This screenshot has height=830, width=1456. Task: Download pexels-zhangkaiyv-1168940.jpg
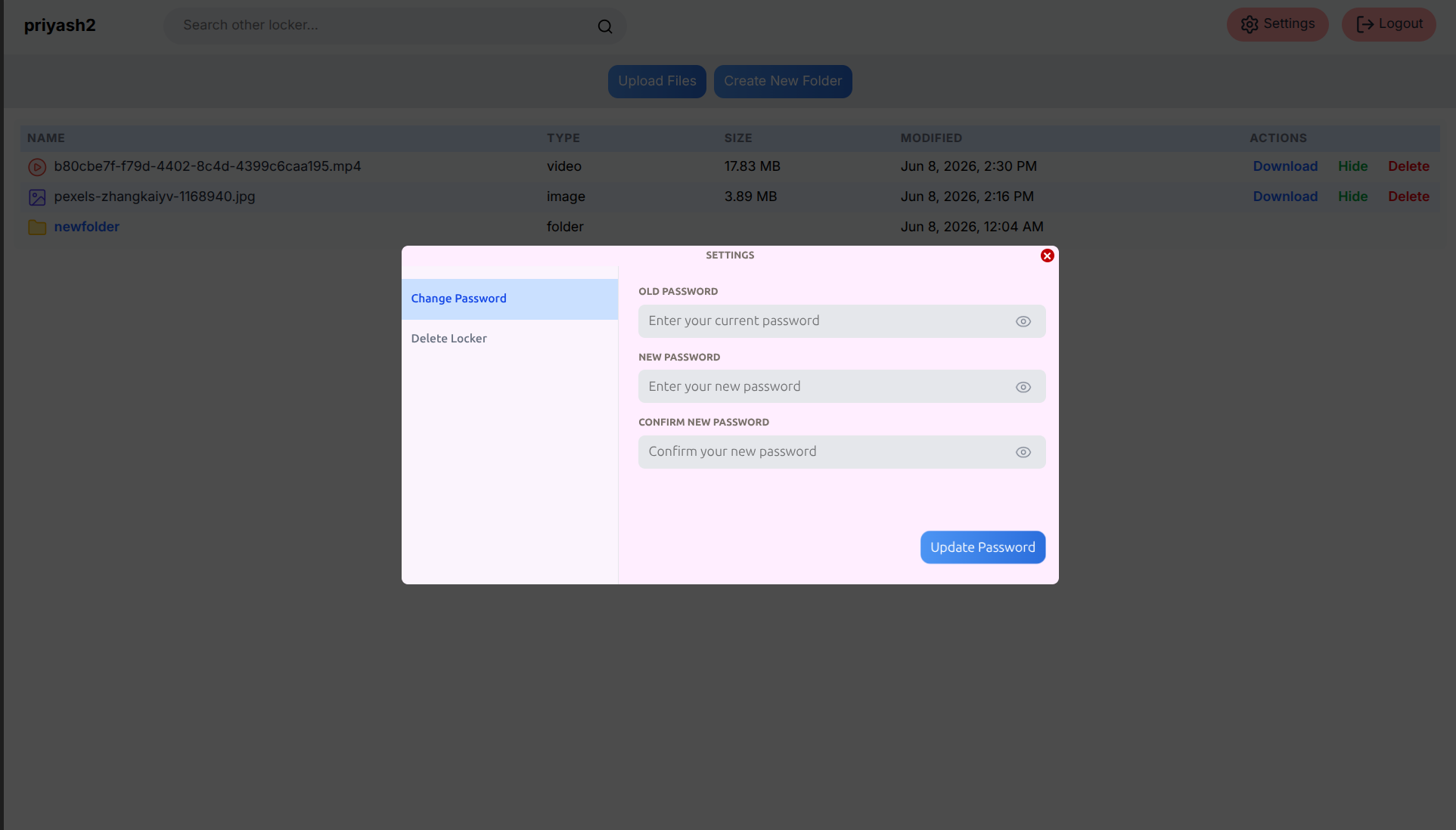(1285, 197)
